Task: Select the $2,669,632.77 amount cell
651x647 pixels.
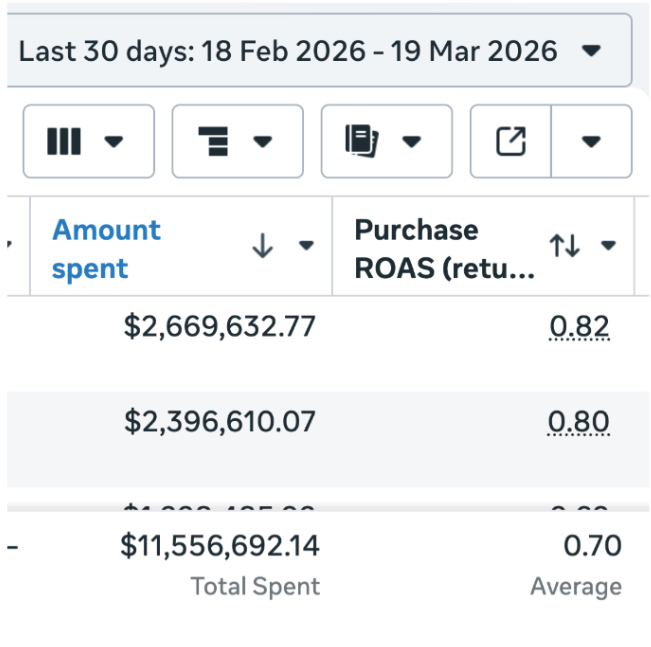Action: [219, 326]
